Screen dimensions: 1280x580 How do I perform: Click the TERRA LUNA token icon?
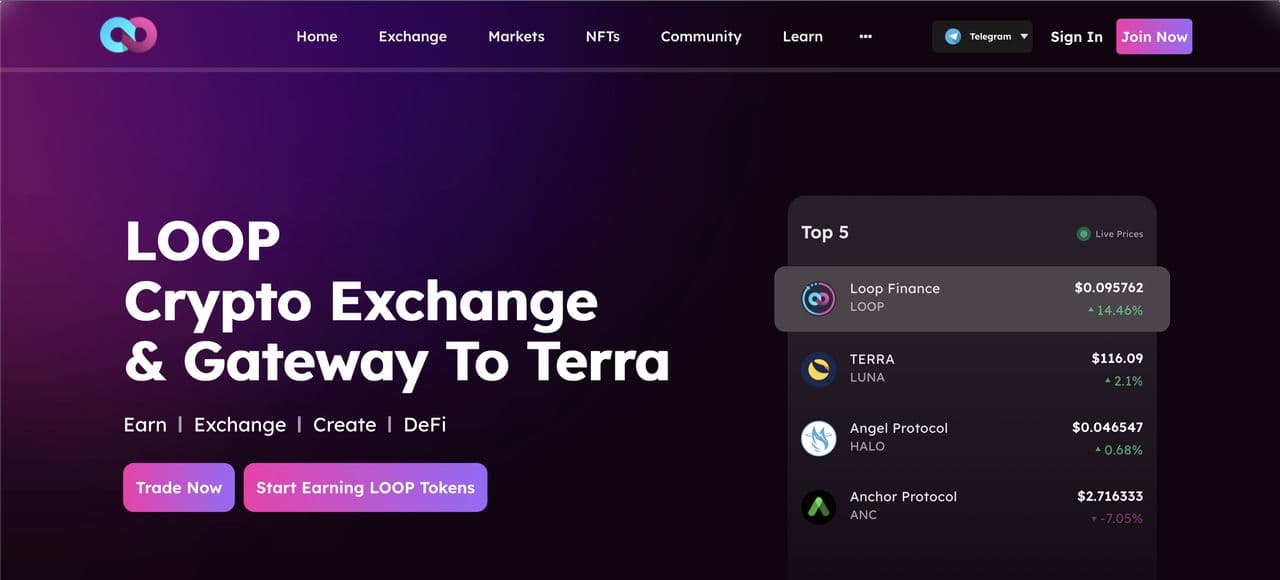[818, 369]
